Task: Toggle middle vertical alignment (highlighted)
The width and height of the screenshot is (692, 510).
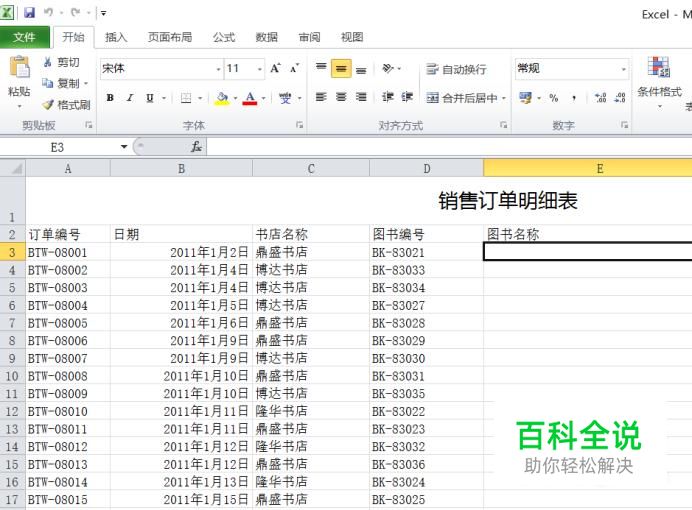Action: (341, 68)
